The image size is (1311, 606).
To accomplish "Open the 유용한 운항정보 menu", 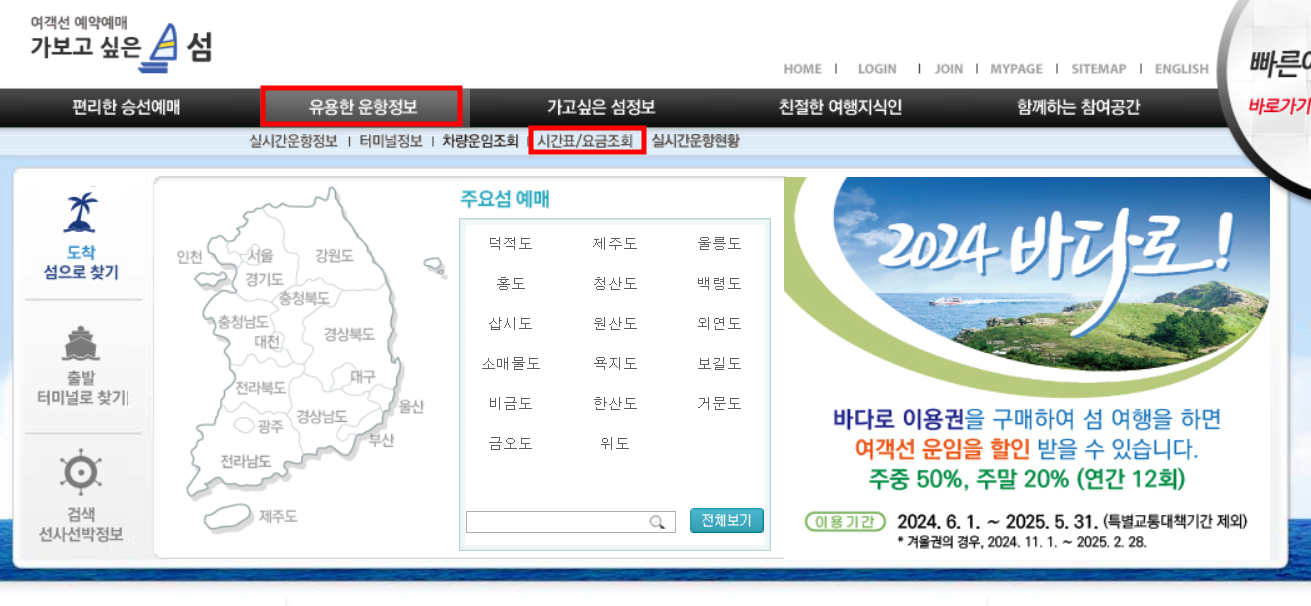I will coord(360,107).
